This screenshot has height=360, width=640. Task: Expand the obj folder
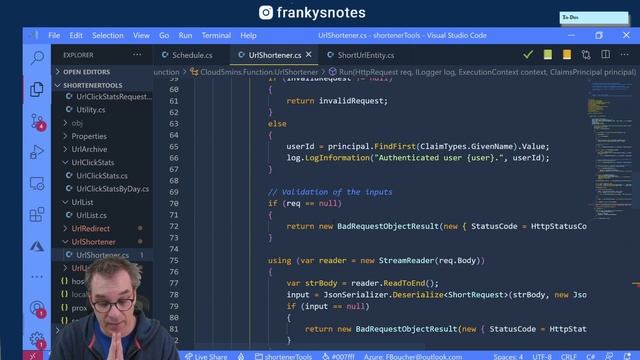tap(102, 123)
